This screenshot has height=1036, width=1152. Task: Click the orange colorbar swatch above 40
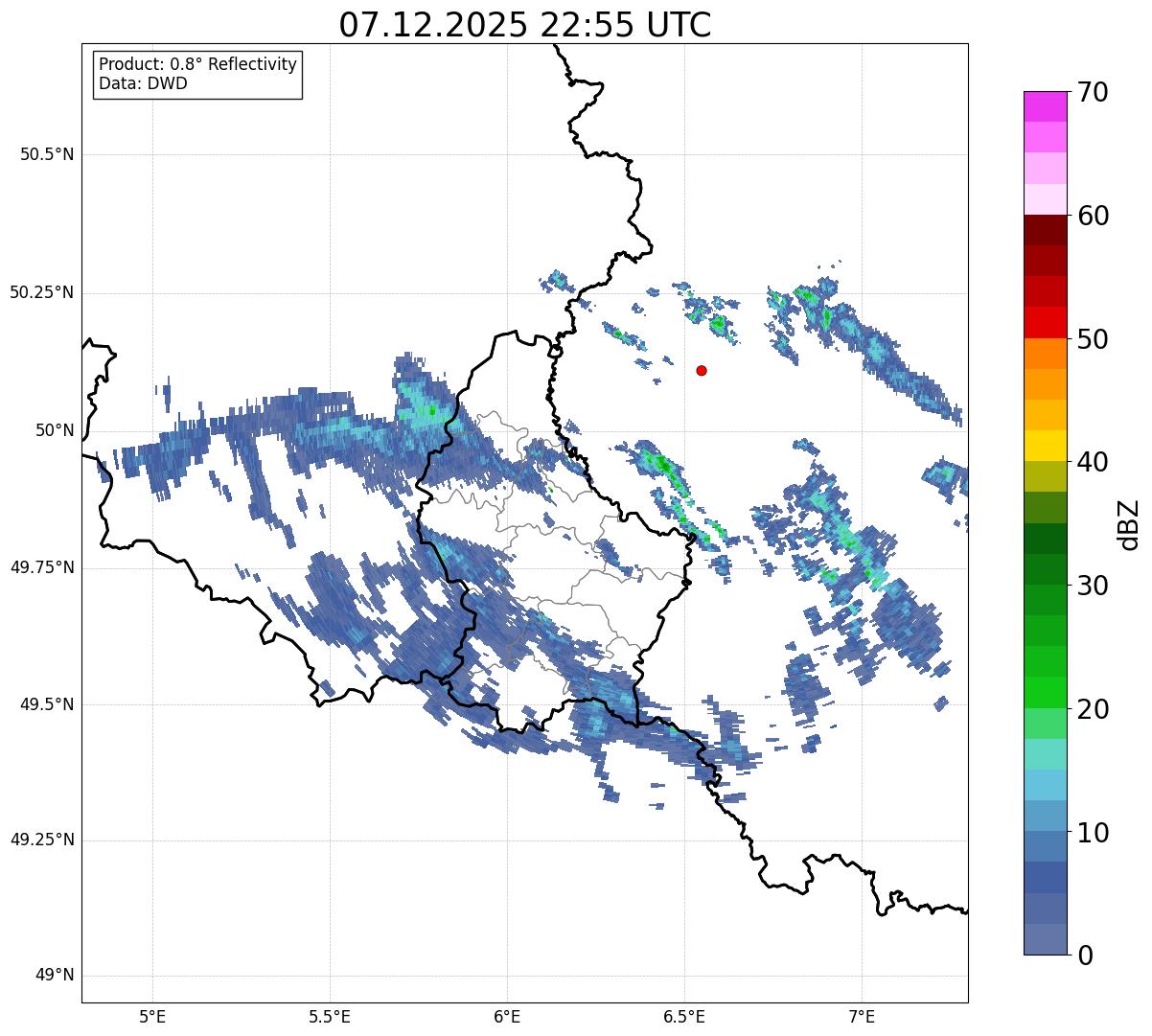tap(1045, 415)
